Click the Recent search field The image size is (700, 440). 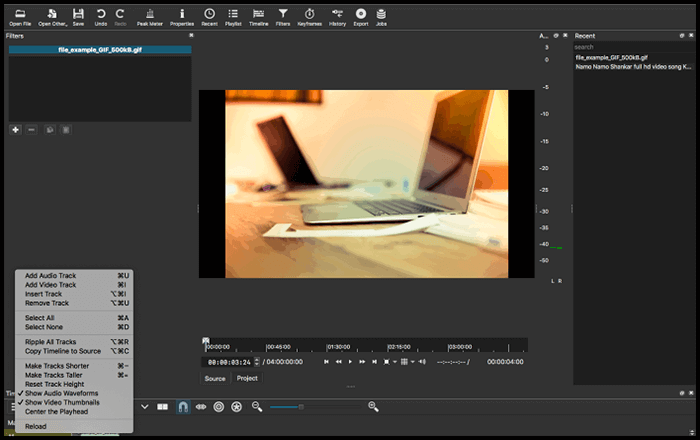tap(630, 46)
